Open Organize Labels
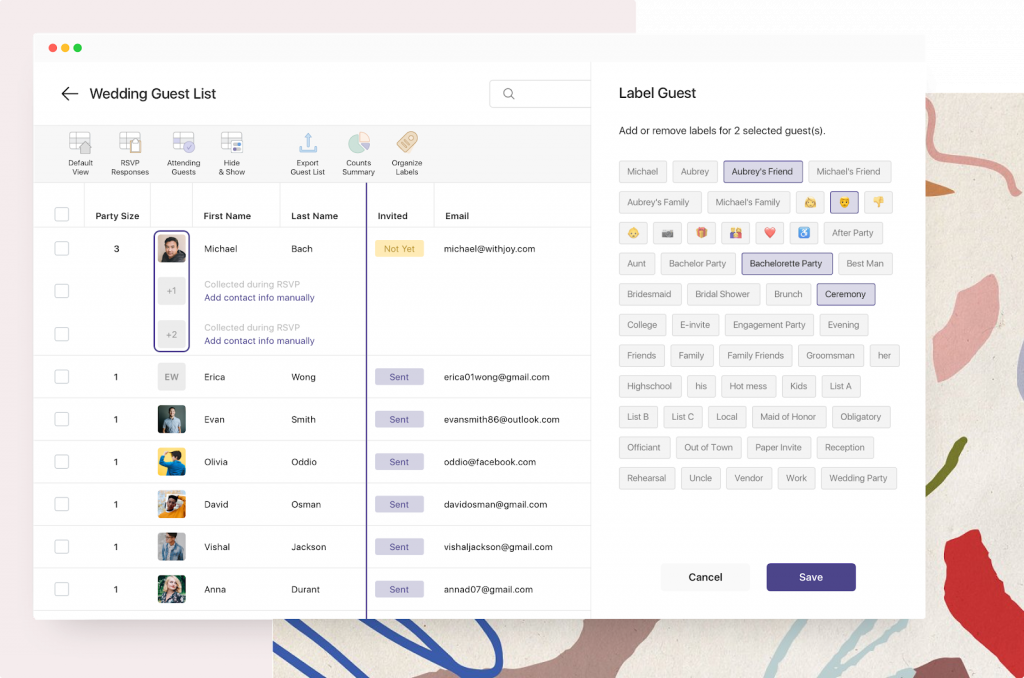The image size is (1024, 678). 407,153
